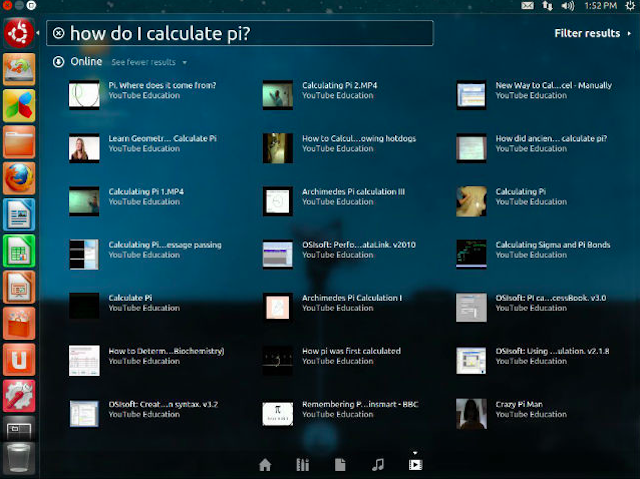Switch to the Files lens icon
This screenshot has height=479, width=640.
340,464
